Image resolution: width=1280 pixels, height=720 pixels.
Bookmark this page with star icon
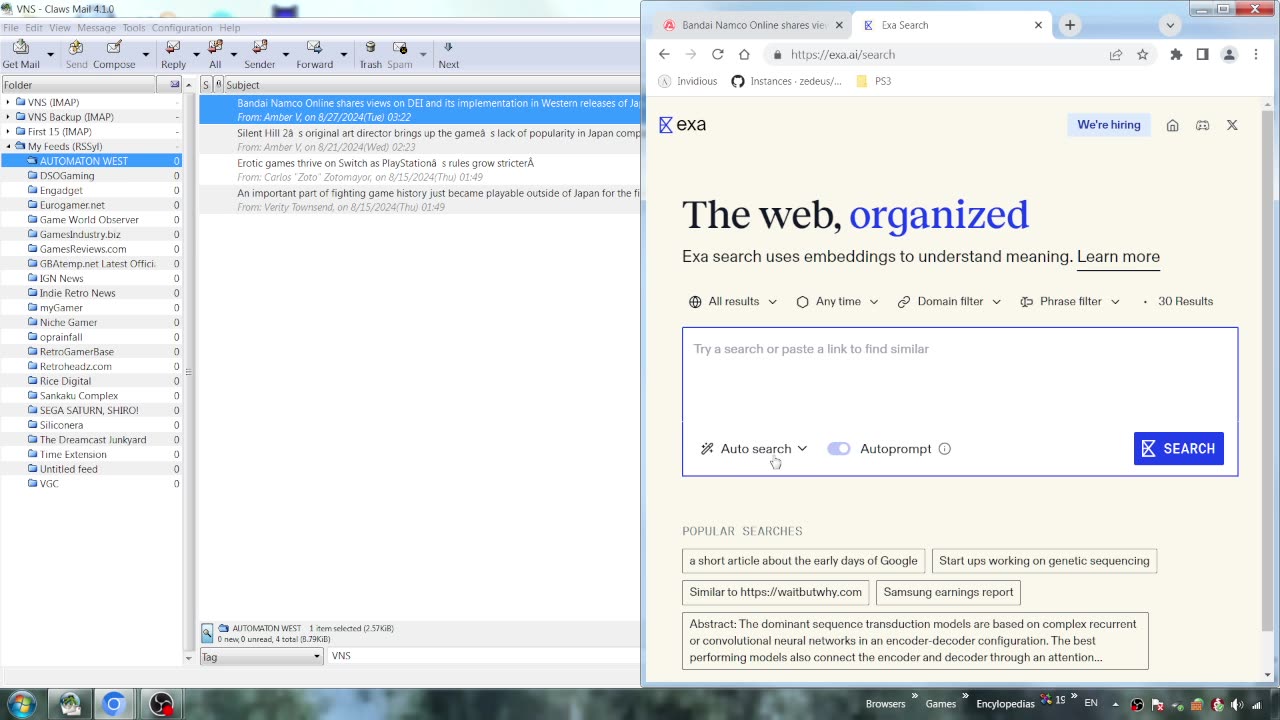(1142, 55)
